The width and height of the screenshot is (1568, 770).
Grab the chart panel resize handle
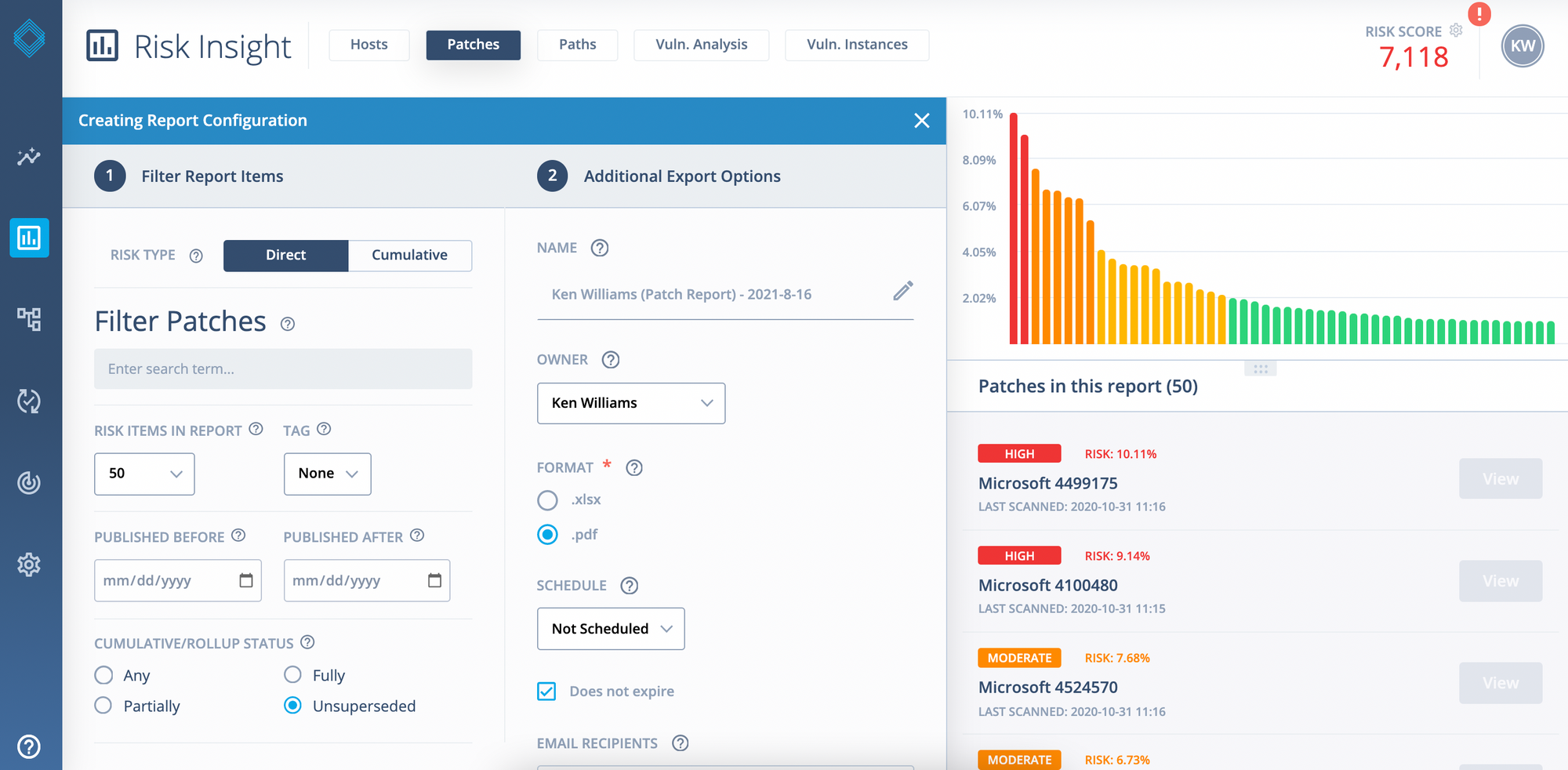coord(1260,369)
